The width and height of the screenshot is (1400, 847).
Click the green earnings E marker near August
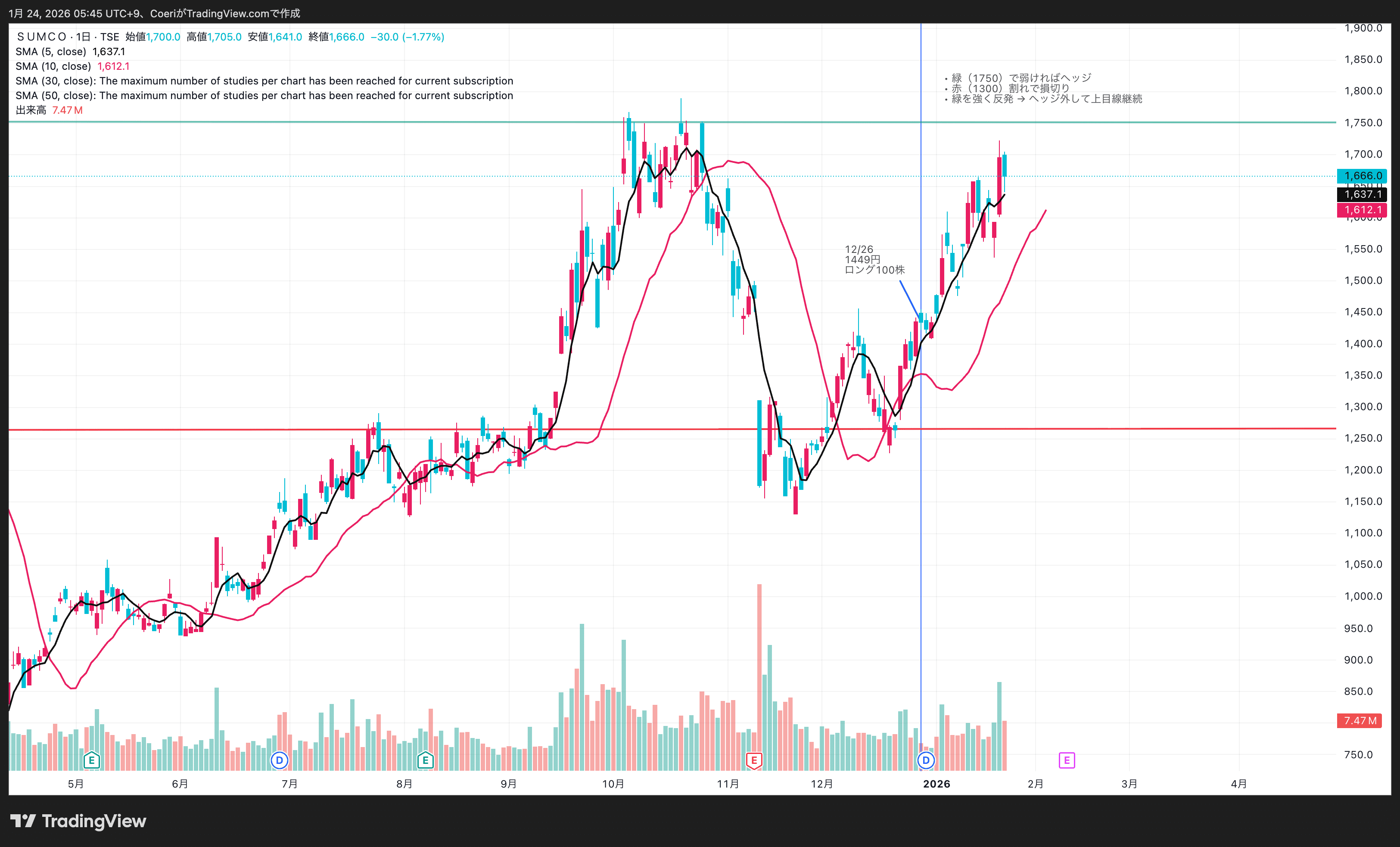tap(425, 760)
